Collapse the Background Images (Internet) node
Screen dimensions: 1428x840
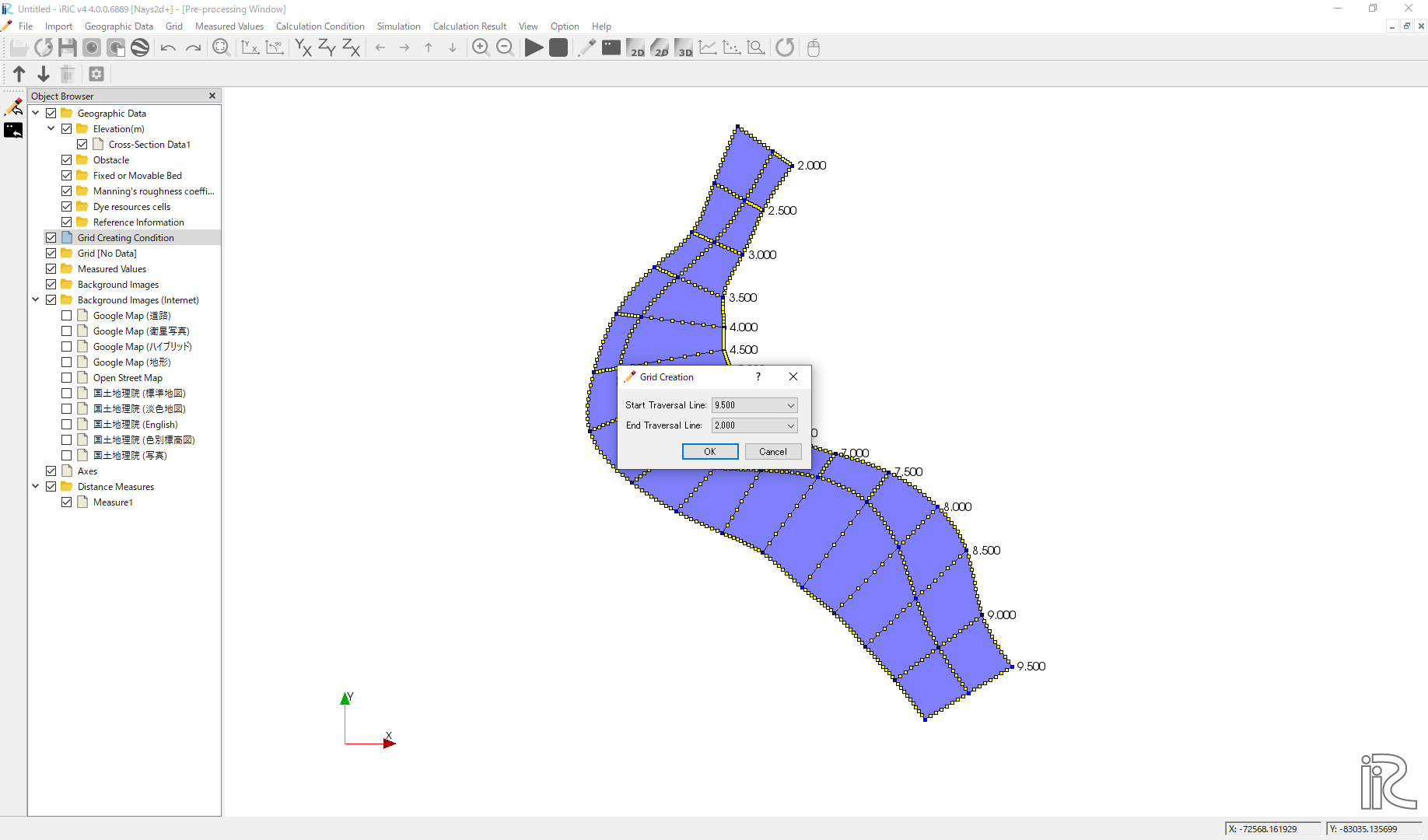(x=36, y=300)
